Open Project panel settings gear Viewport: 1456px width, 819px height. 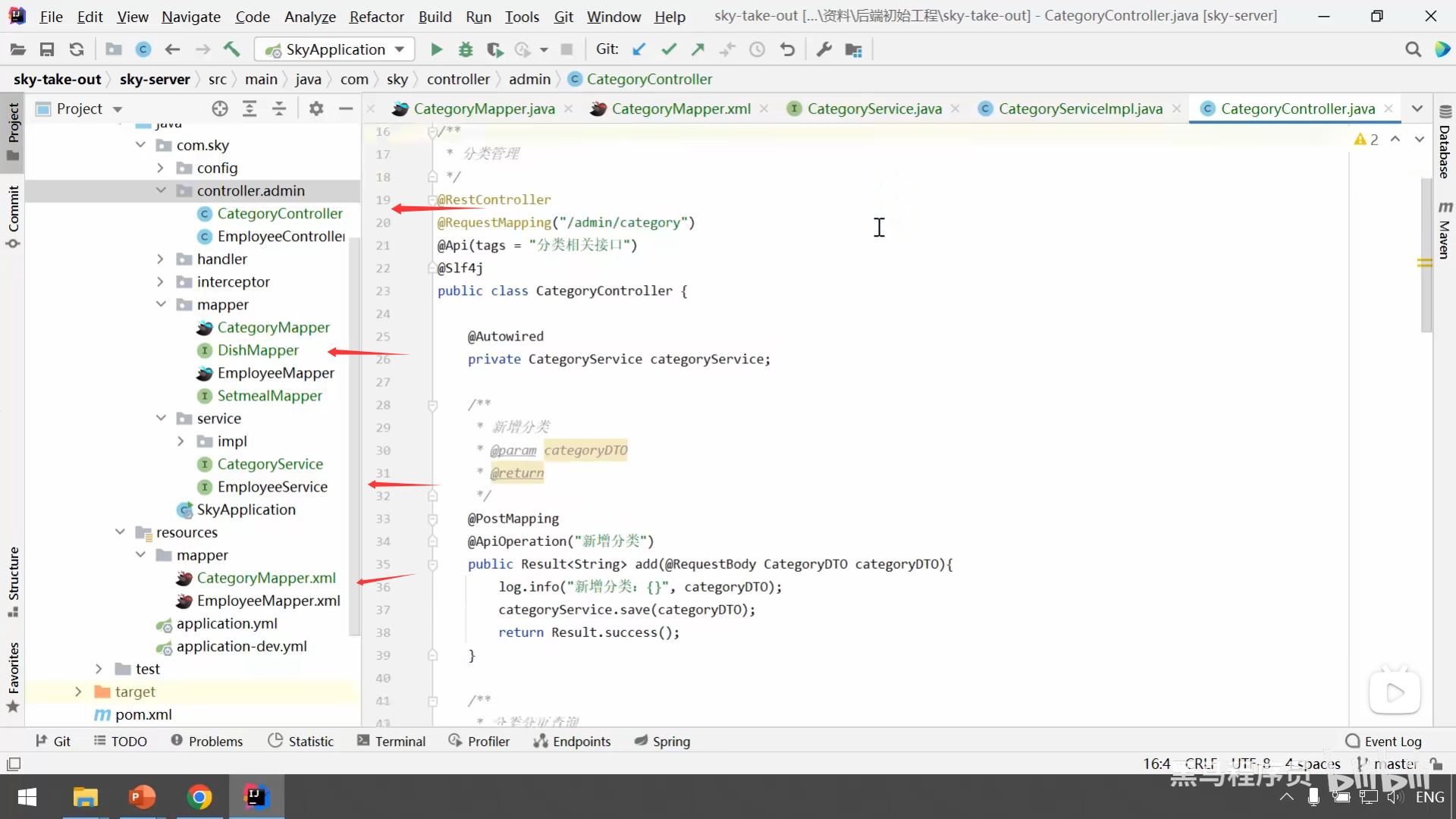click(x=316, y=109)
